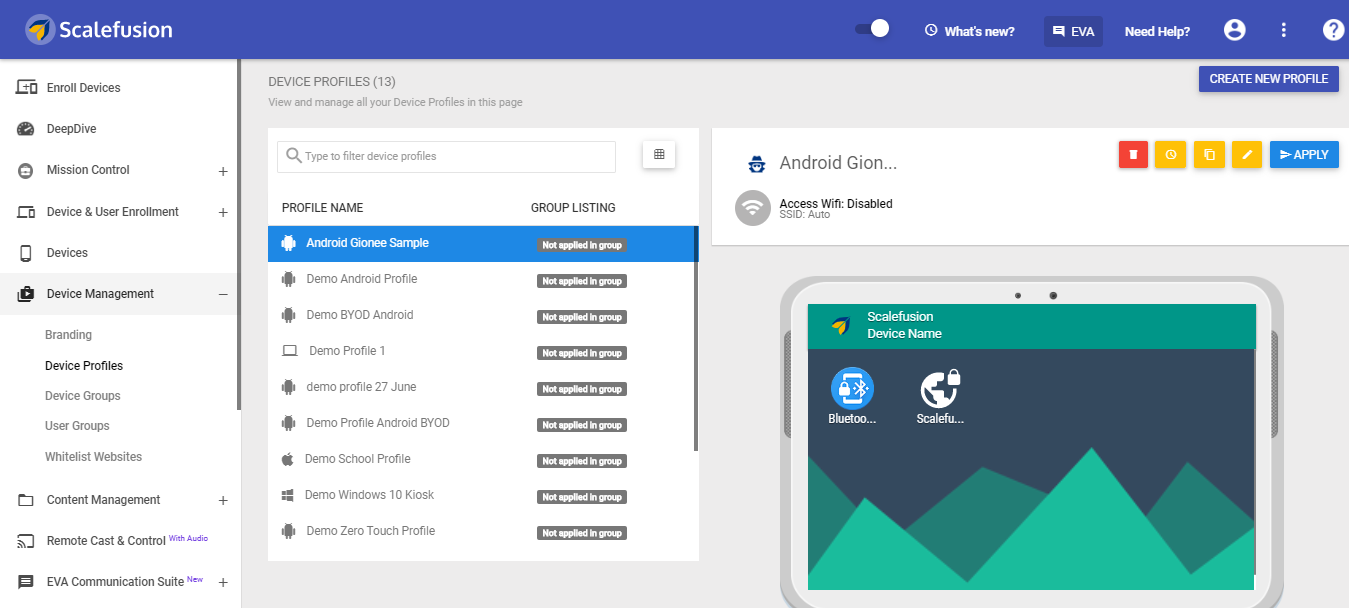This screenshot has width=1349, height=608.
Task: Edit the profile with the pencil button
Action: pyautogui.click(x=1247, y=154)
